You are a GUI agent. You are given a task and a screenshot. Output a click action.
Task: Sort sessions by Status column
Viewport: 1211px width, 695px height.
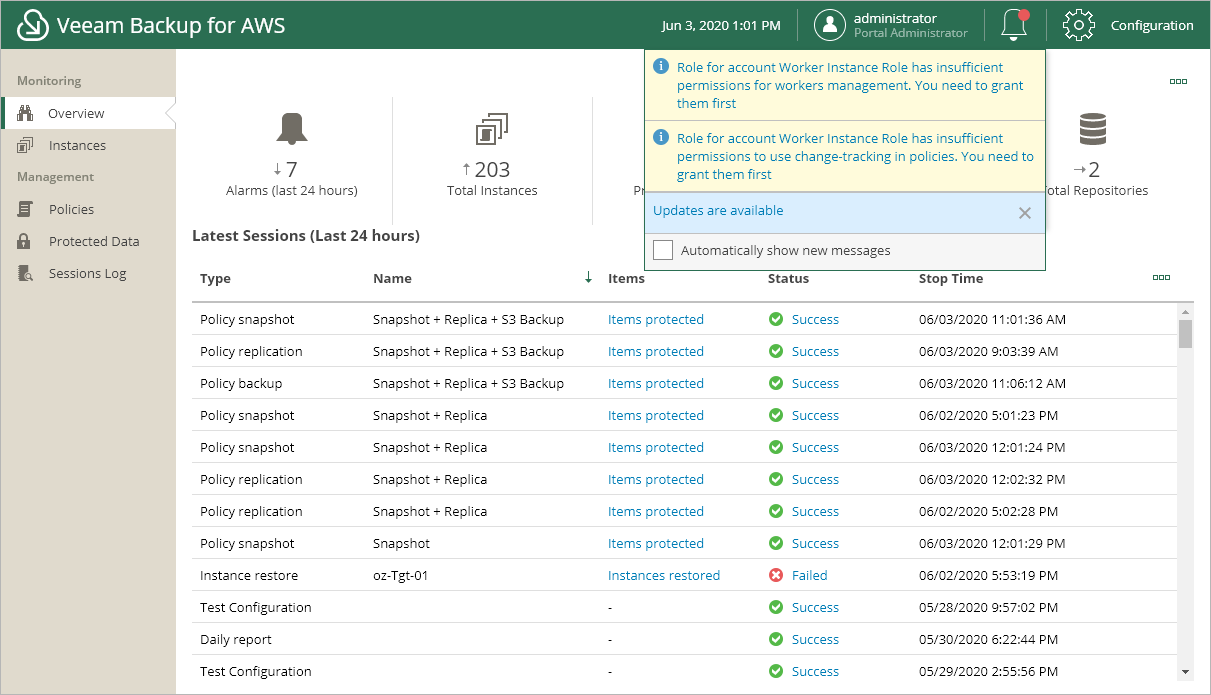[x=788, y=278]
